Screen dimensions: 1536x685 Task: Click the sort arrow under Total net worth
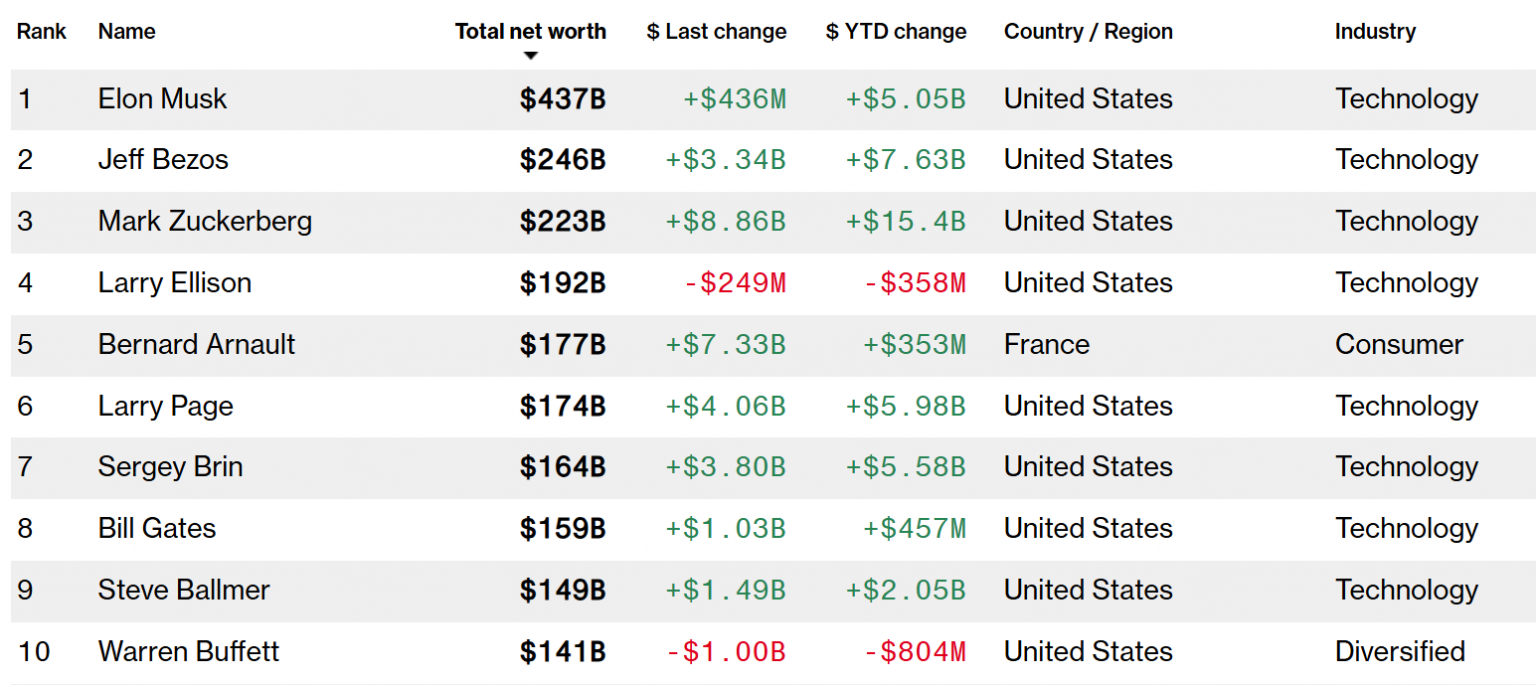(531, 56)
